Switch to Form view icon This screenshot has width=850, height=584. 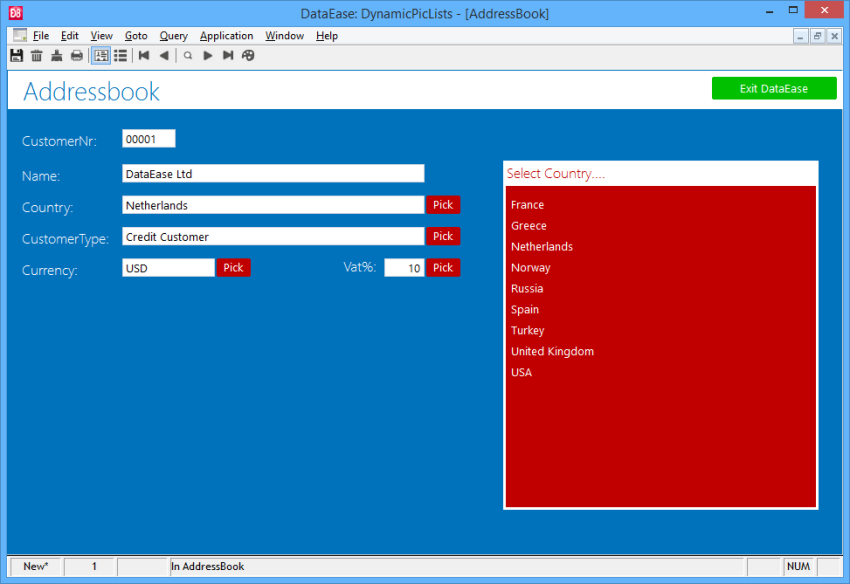point(101,55)
